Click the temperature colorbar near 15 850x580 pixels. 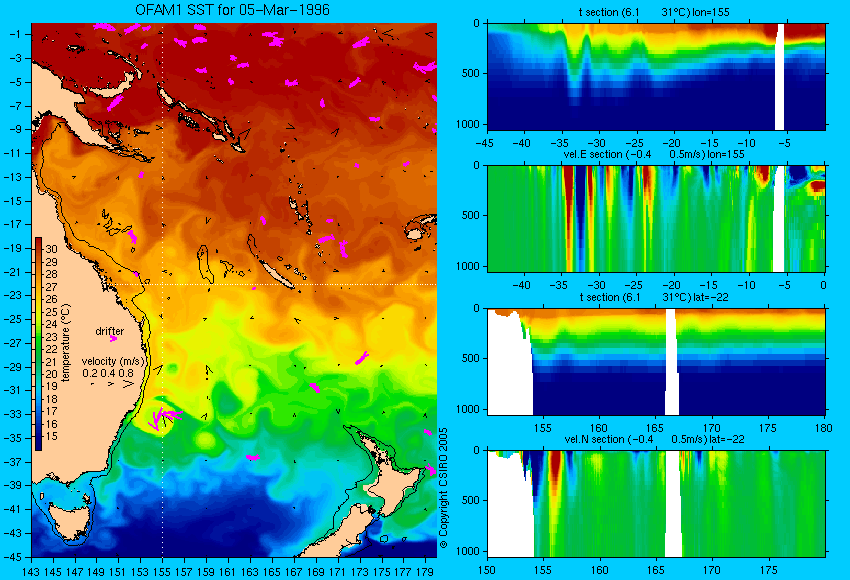point(38,436)
